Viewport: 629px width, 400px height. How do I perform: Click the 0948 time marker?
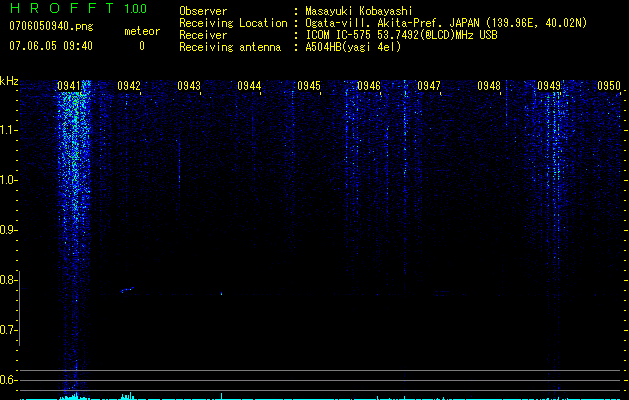click(x=489, y=86)
